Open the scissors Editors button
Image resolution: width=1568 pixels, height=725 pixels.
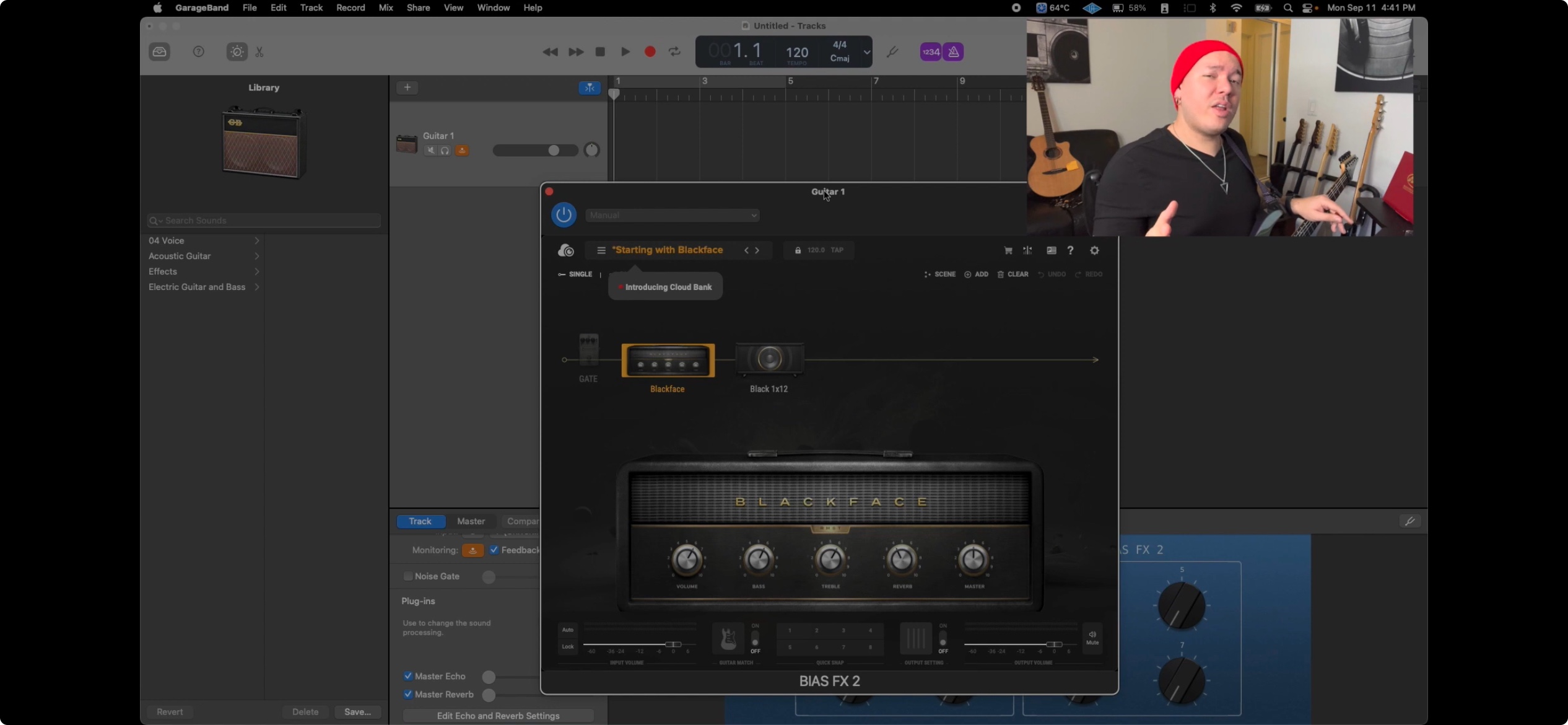coord(259,52)
